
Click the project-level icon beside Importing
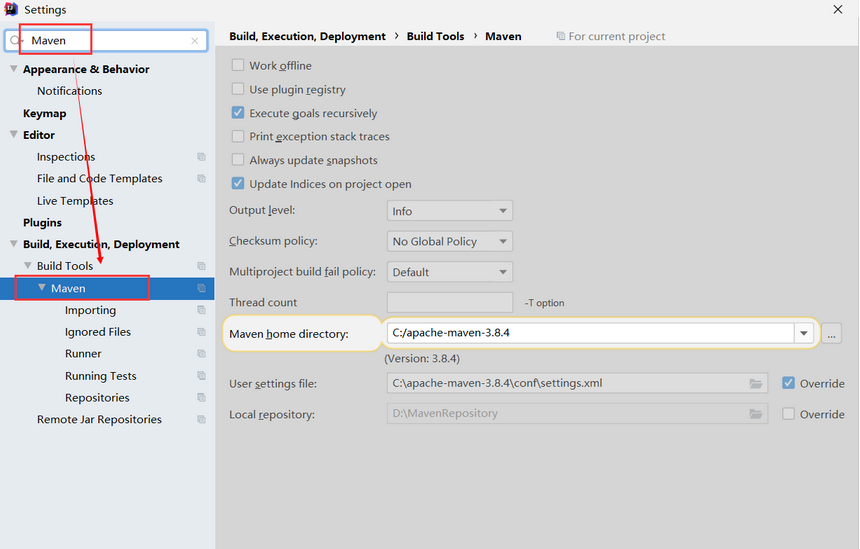point(201,310)
